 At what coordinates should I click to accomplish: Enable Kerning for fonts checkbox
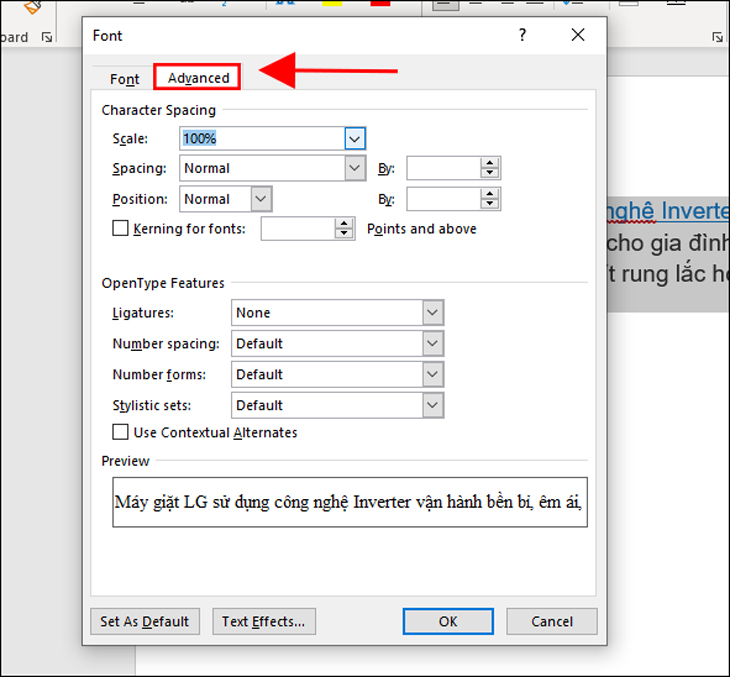pos(121,228)
